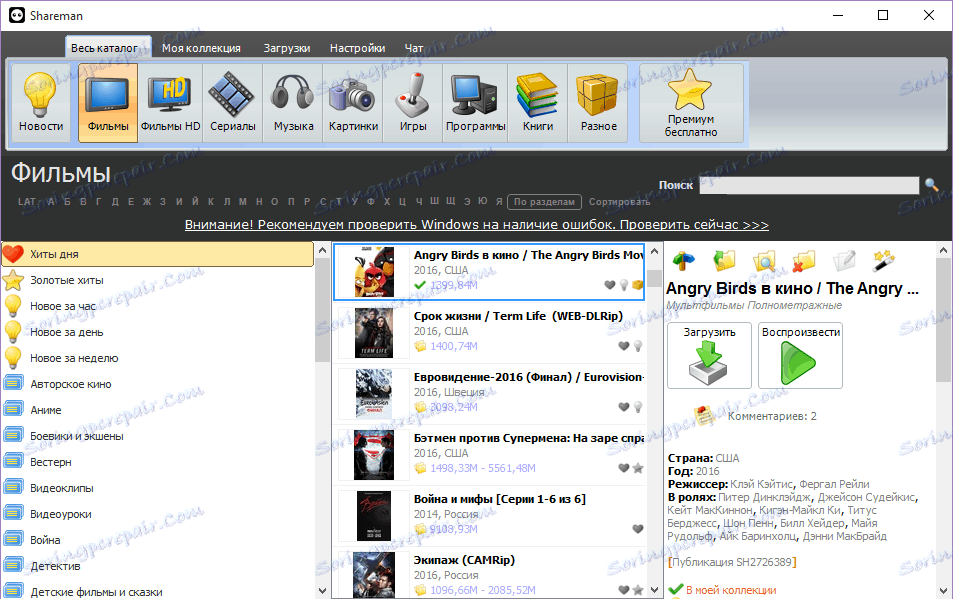
Task: Click the search magnifier icon
Action: 931,185
